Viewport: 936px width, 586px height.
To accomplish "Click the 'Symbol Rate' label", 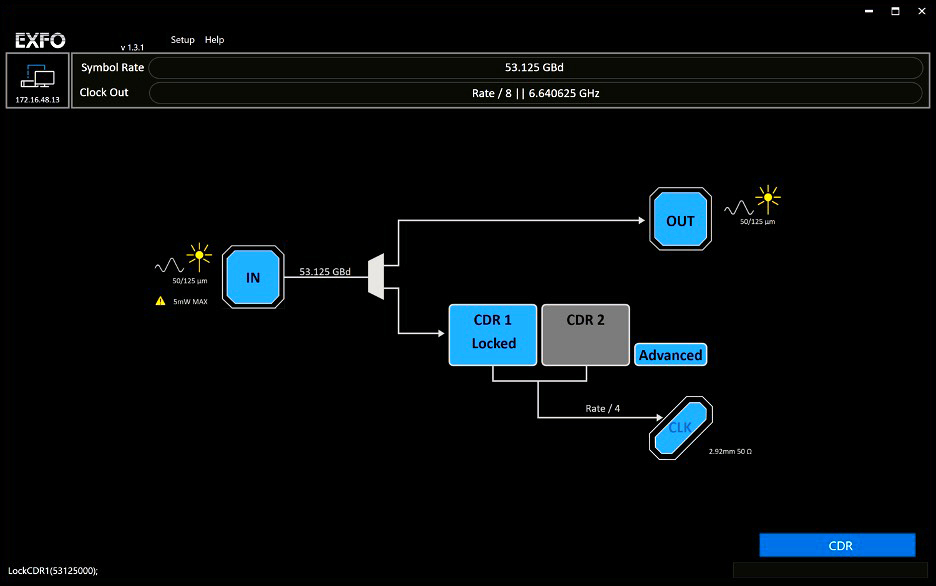I will click(112, 67).
